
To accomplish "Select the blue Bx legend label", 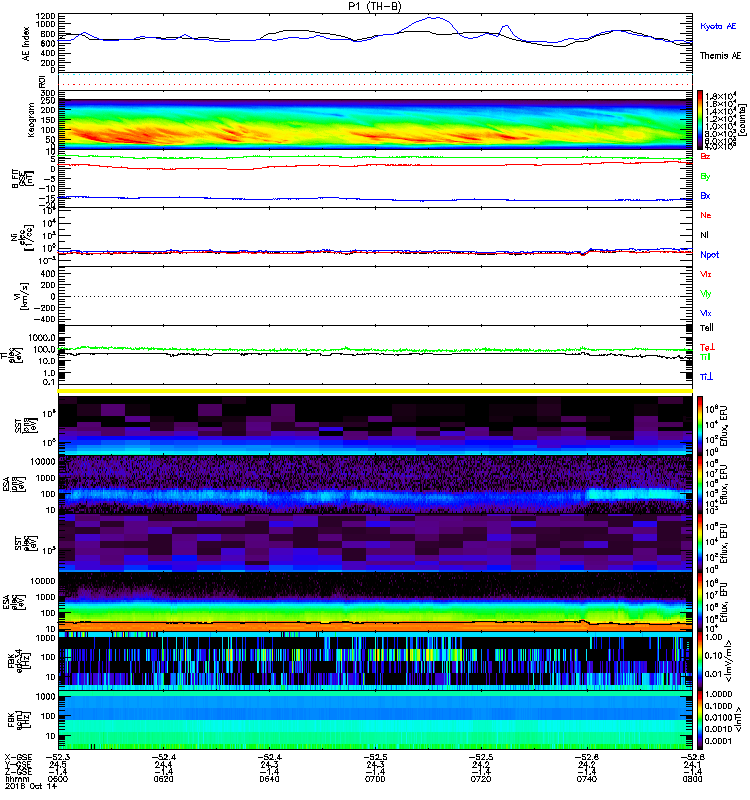I will coord(705,195).
